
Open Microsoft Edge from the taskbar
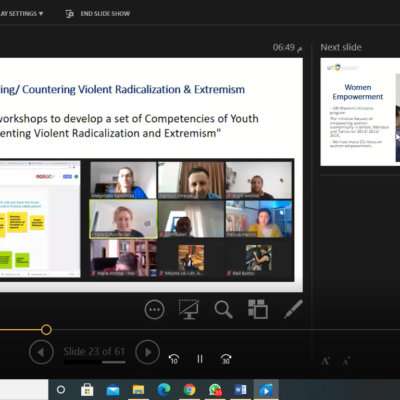tap(164, 389)
